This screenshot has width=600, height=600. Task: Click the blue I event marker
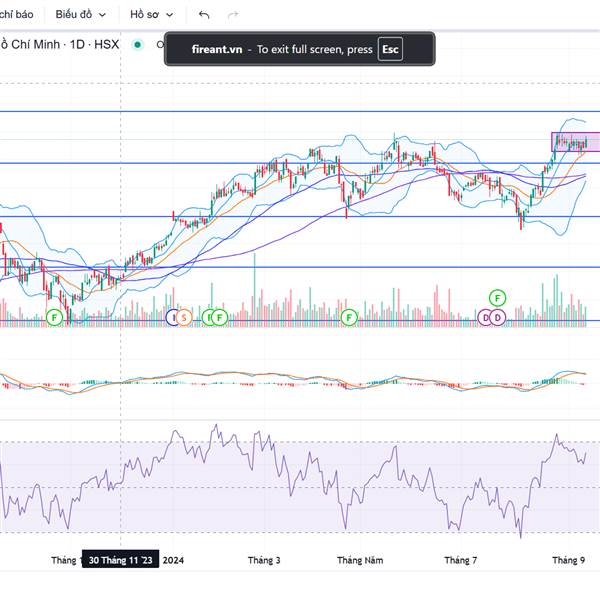[x=172, y=318]
